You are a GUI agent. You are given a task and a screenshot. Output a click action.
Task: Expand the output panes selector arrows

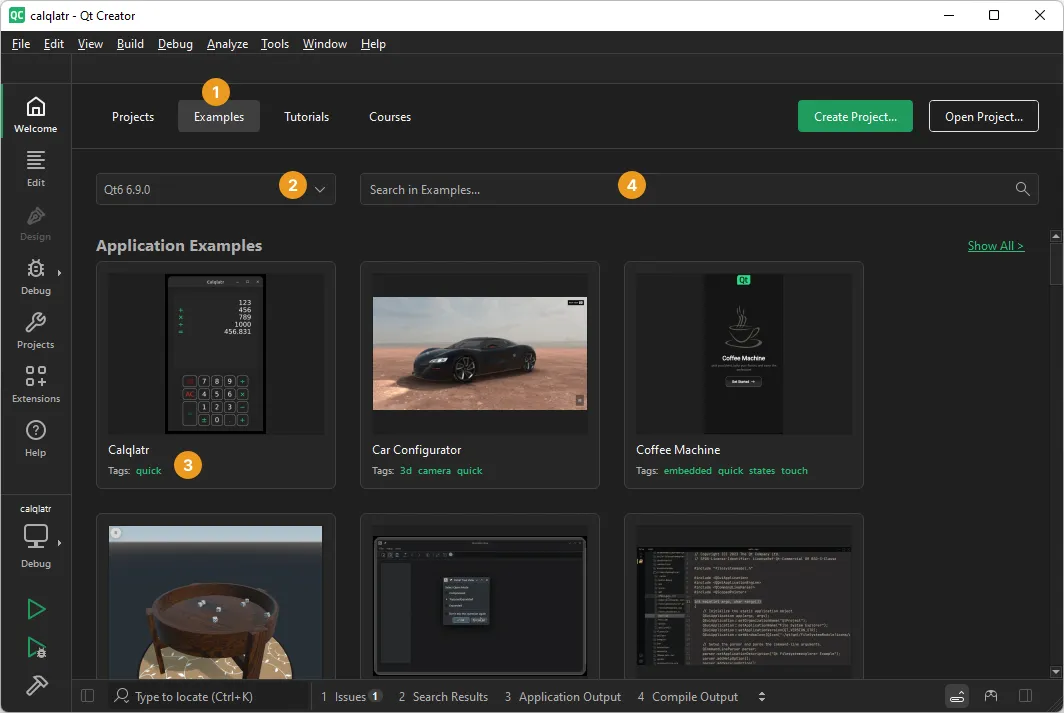762,697
